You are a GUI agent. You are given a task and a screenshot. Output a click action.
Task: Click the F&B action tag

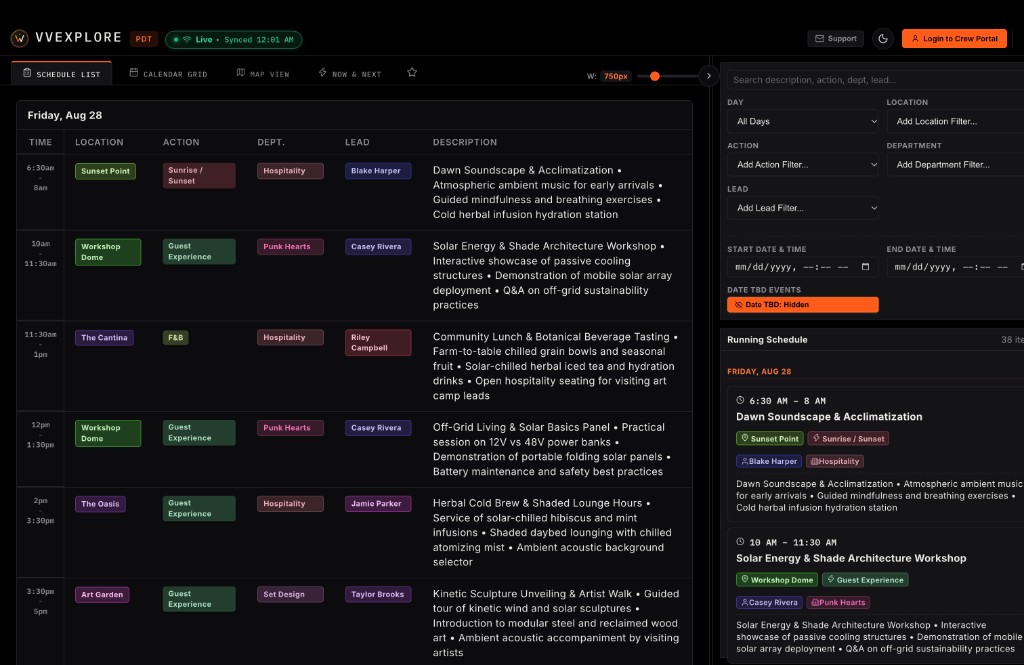click(176, 338)
